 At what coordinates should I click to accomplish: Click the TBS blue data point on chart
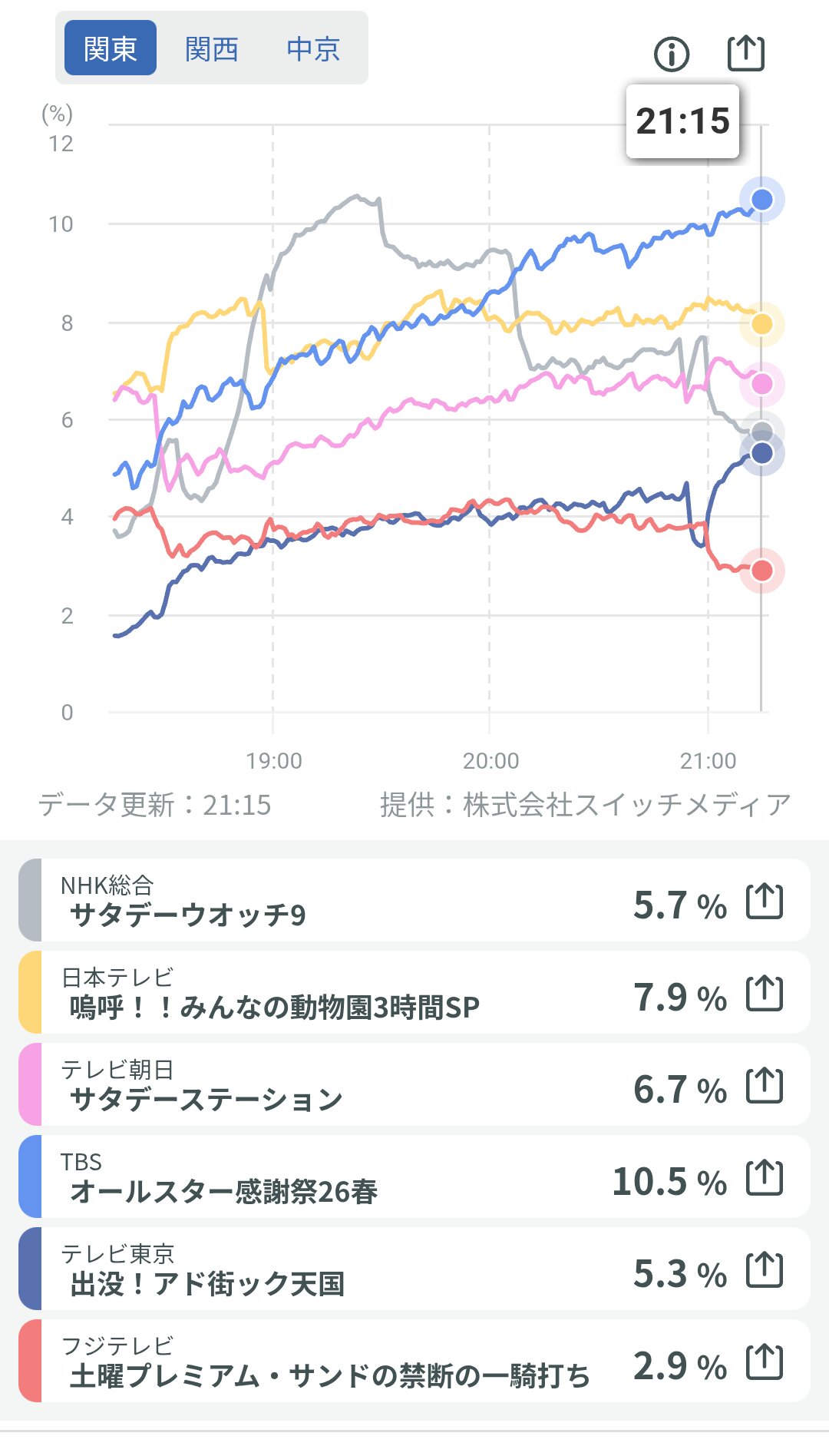pyautogui.click(x=761, y=200)
